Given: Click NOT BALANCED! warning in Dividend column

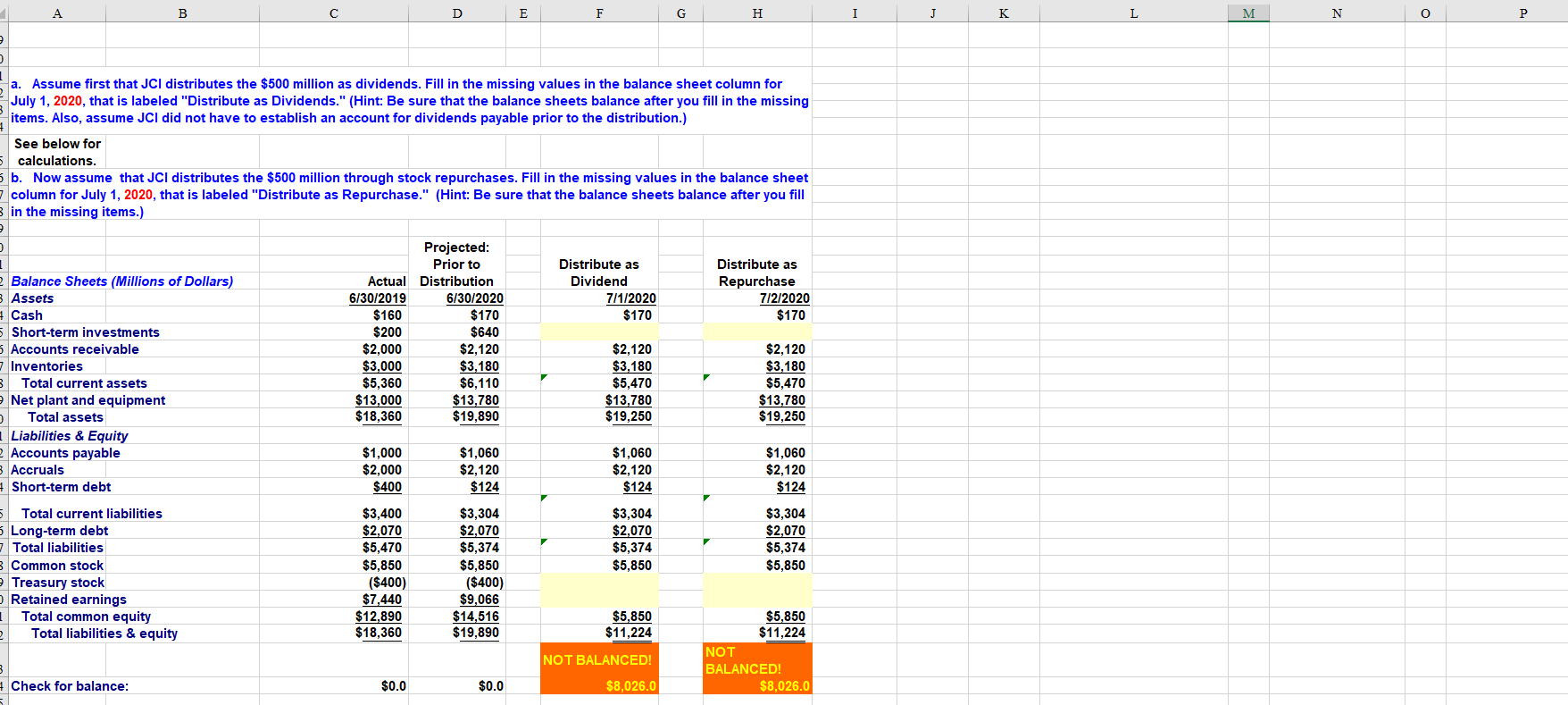Looking at the screenshot, I should click(597, 660).
